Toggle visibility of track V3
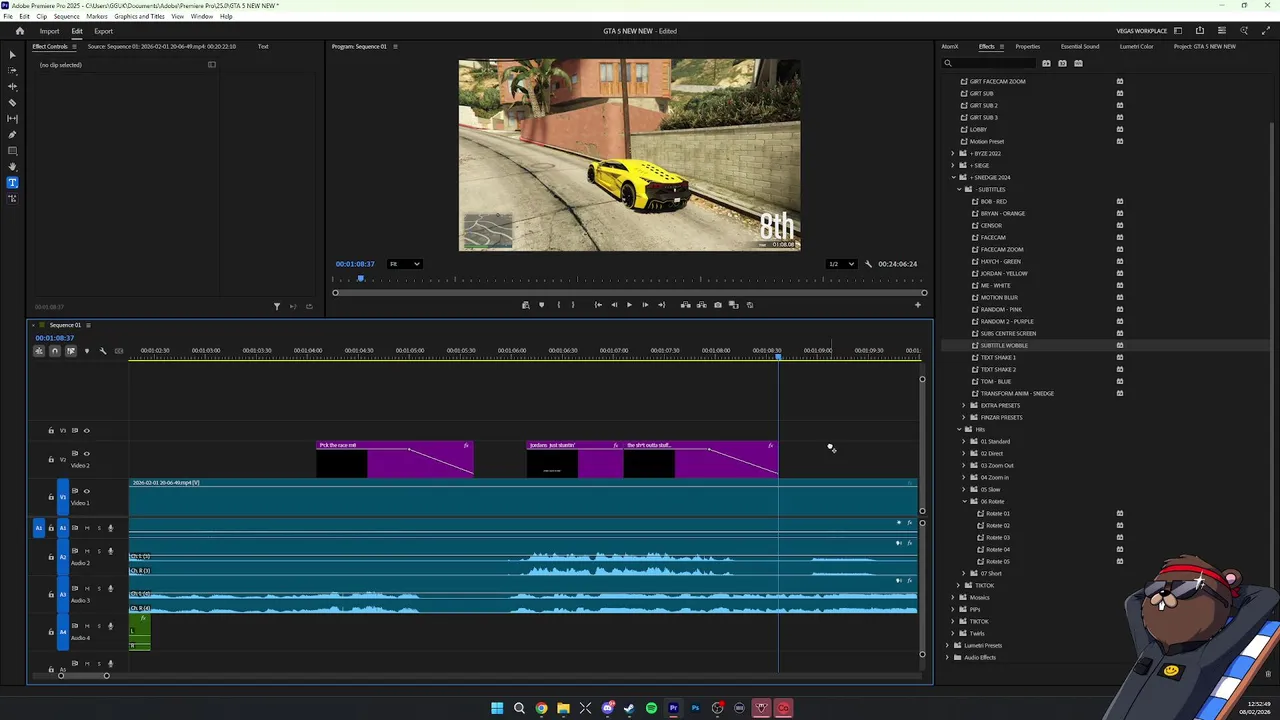This screenshot has width=1280, height=720. click(86, 431)
